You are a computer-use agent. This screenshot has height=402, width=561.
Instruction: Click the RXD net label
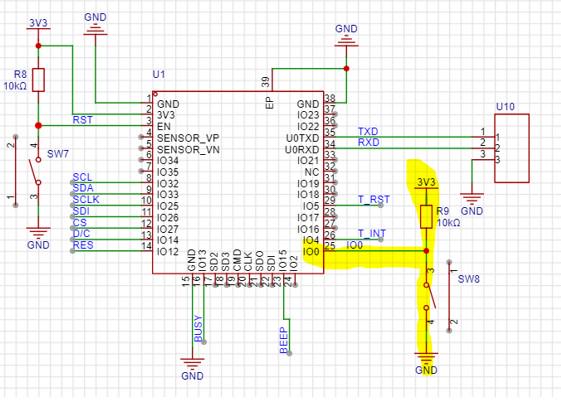[x=369, y=142]
